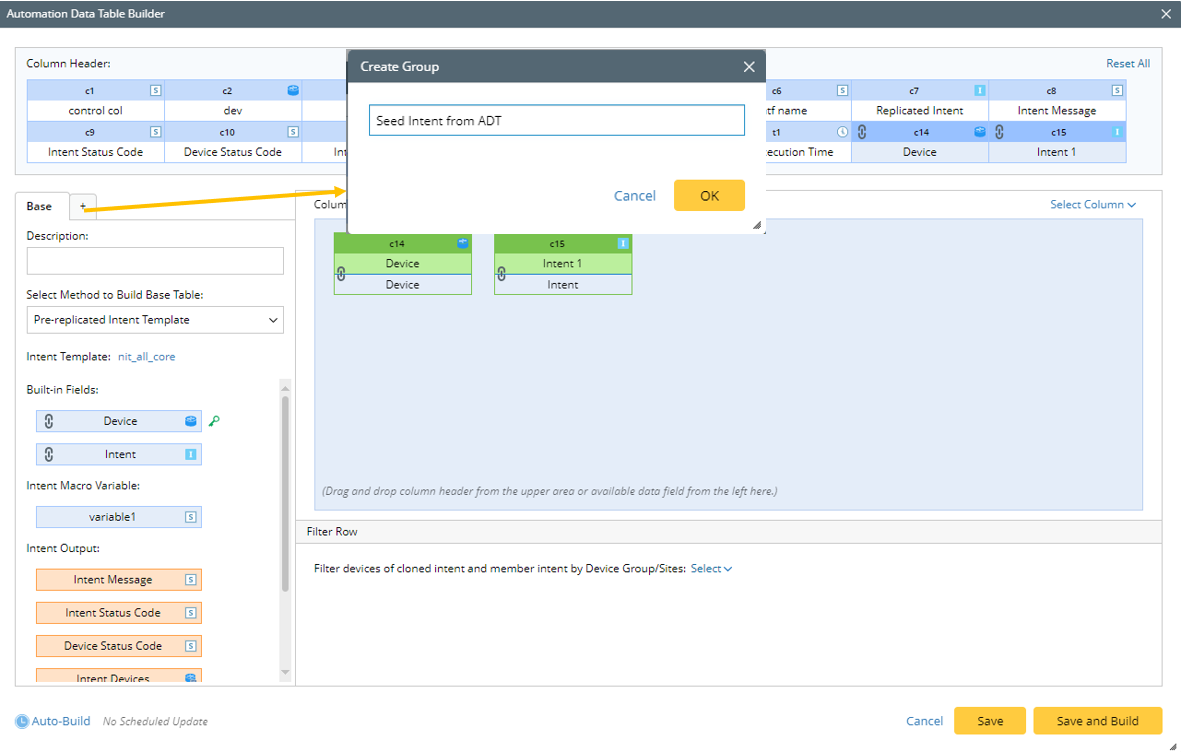Select the Intent Status Code output field
The width and height of the screenshot is (1181, 756).
tap(119, 613)
